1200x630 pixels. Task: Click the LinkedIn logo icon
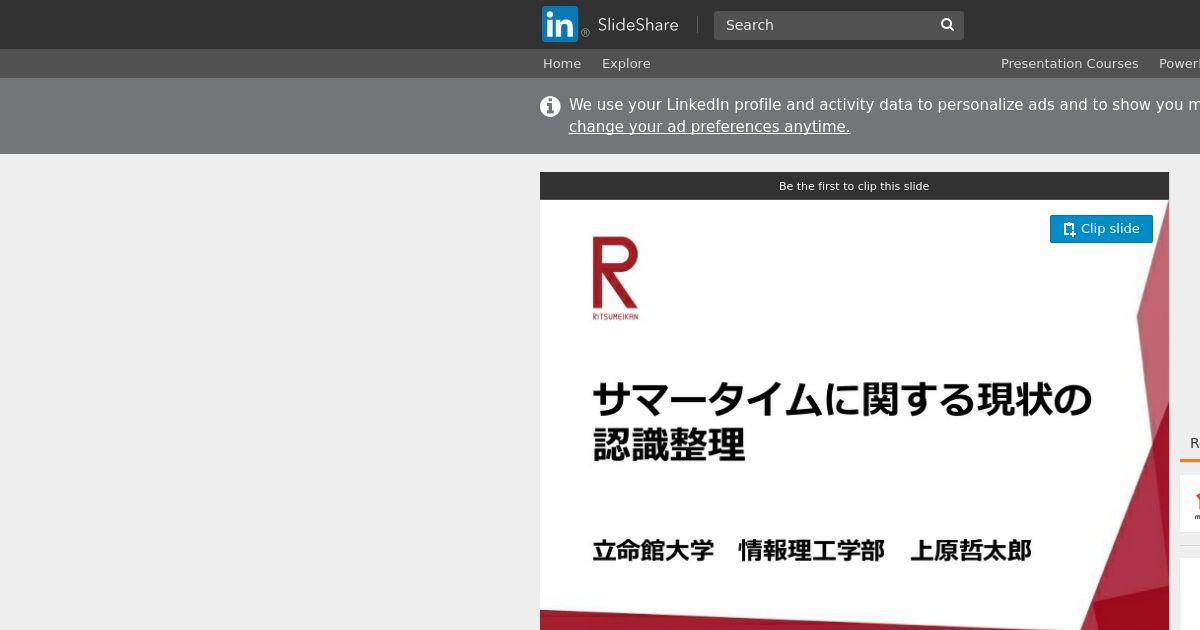560,24
